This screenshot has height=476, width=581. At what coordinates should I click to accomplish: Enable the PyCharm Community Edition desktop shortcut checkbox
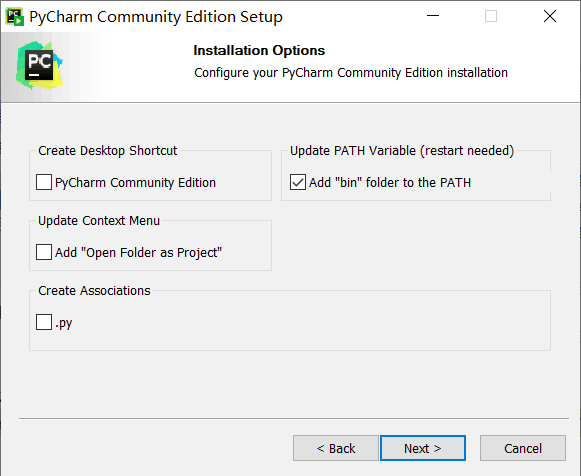(x=44, y=182)
